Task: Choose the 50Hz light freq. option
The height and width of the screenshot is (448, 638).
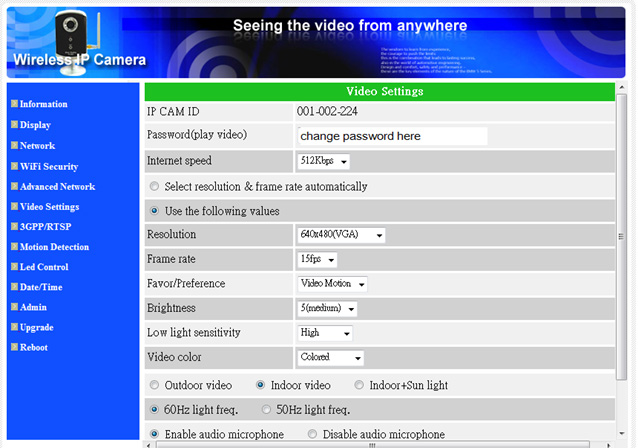Action: click(267, 410)
